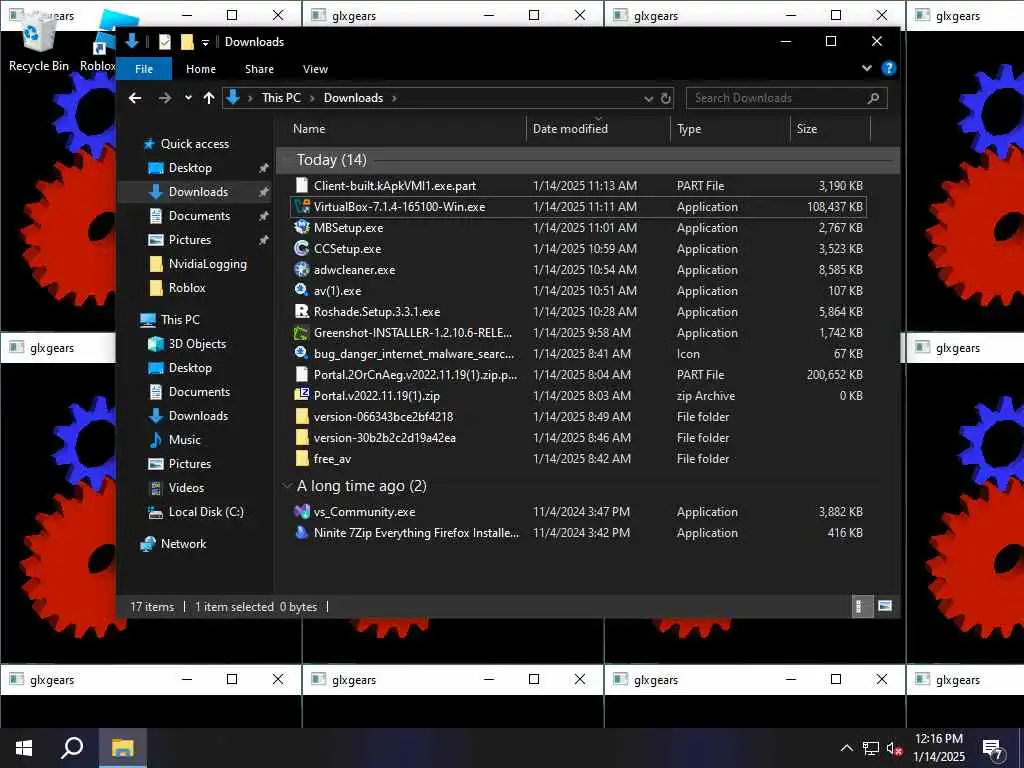Open Music in navigation pane

(x=184, y=440)
